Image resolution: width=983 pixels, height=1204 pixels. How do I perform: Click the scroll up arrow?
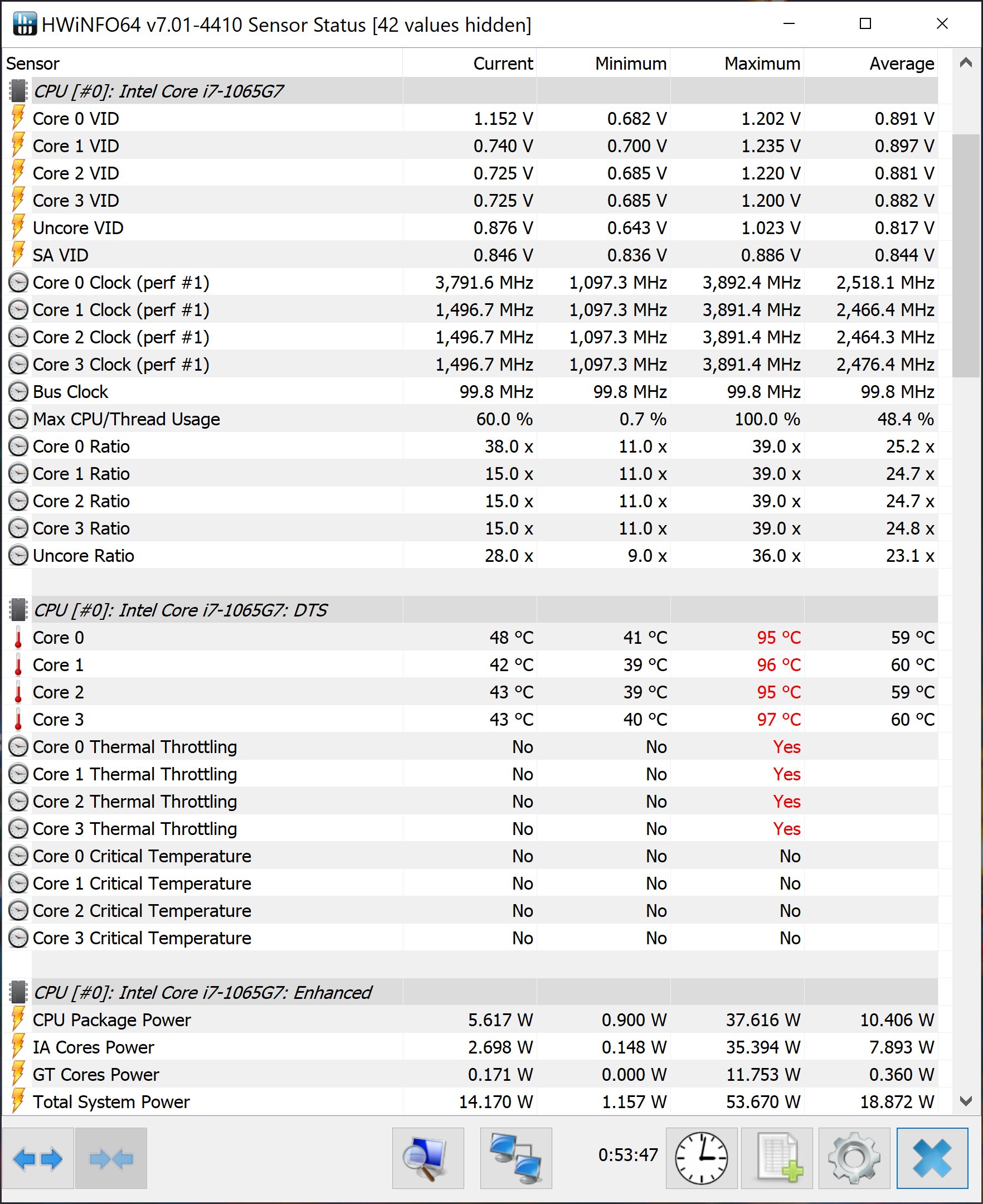click(x=966, y=63)
